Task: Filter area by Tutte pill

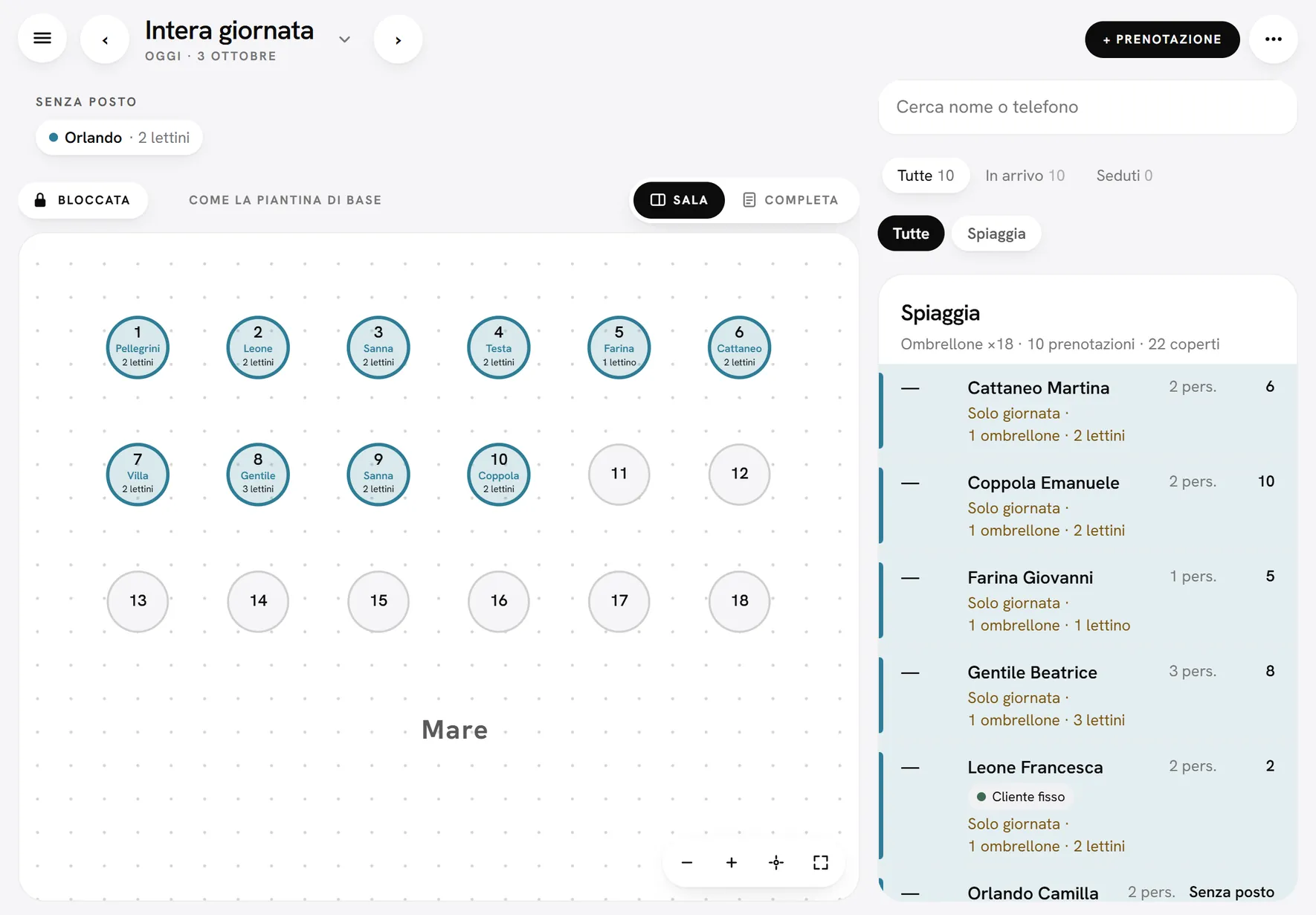Action: coord(911,234)
